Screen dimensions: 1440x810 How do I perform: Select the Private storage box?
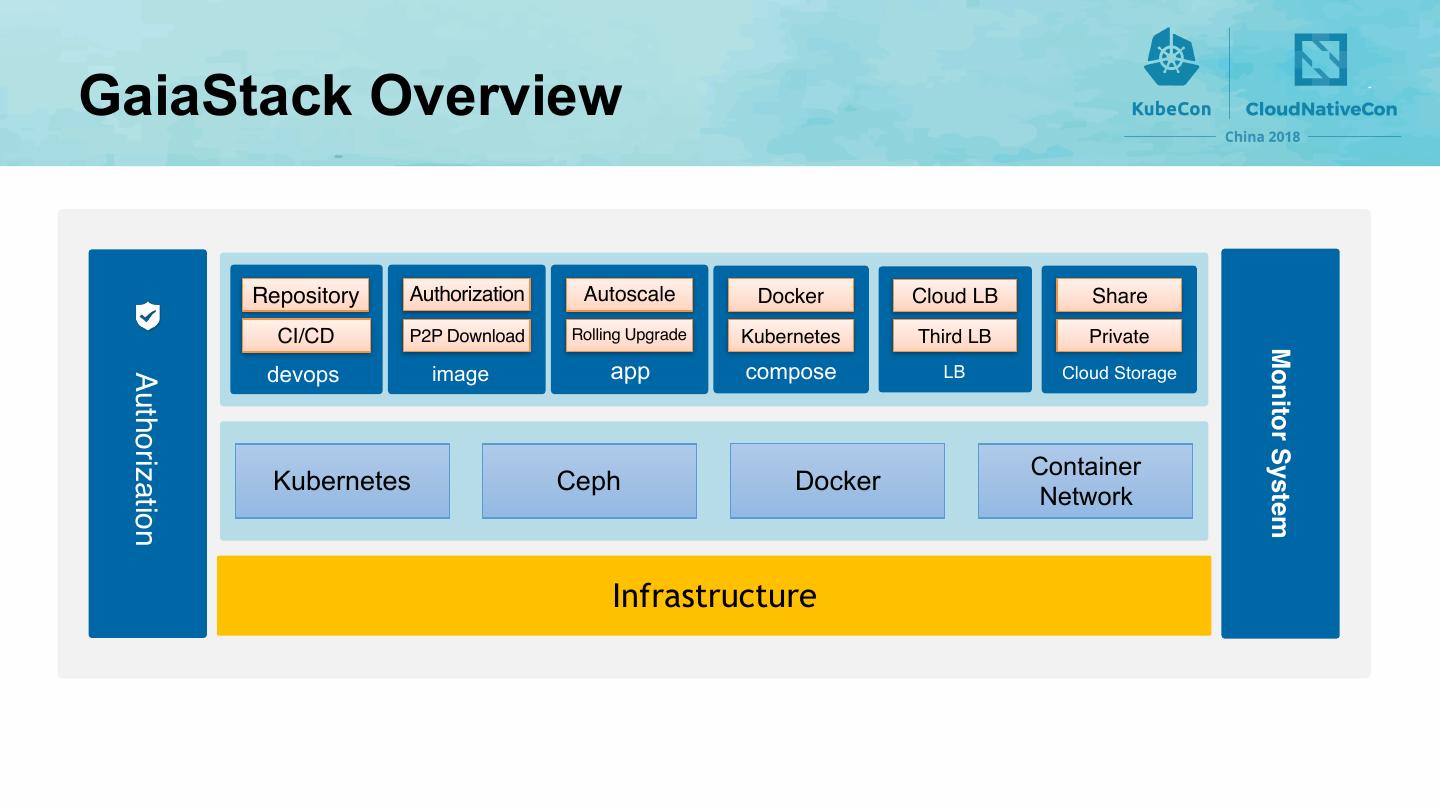pos(1119,336)
